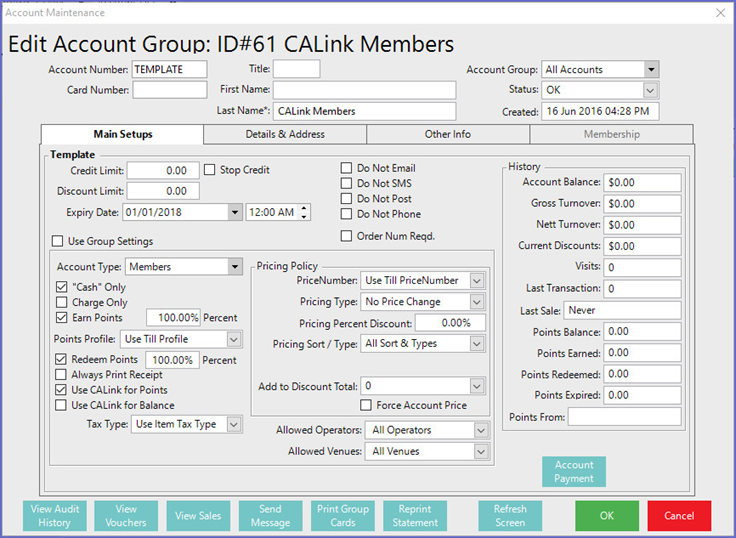Click the Credit Limit field
Screen dimensions: 736x538
(163, 170)
